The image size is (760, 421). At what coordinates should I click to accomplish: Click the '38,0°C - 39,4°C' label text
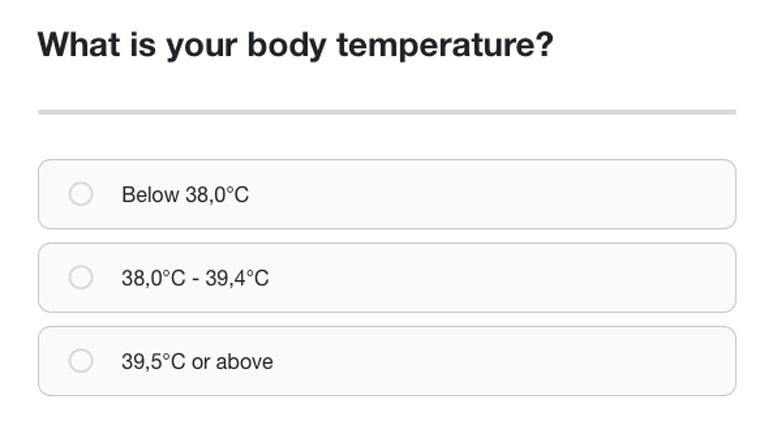(195, 278)
